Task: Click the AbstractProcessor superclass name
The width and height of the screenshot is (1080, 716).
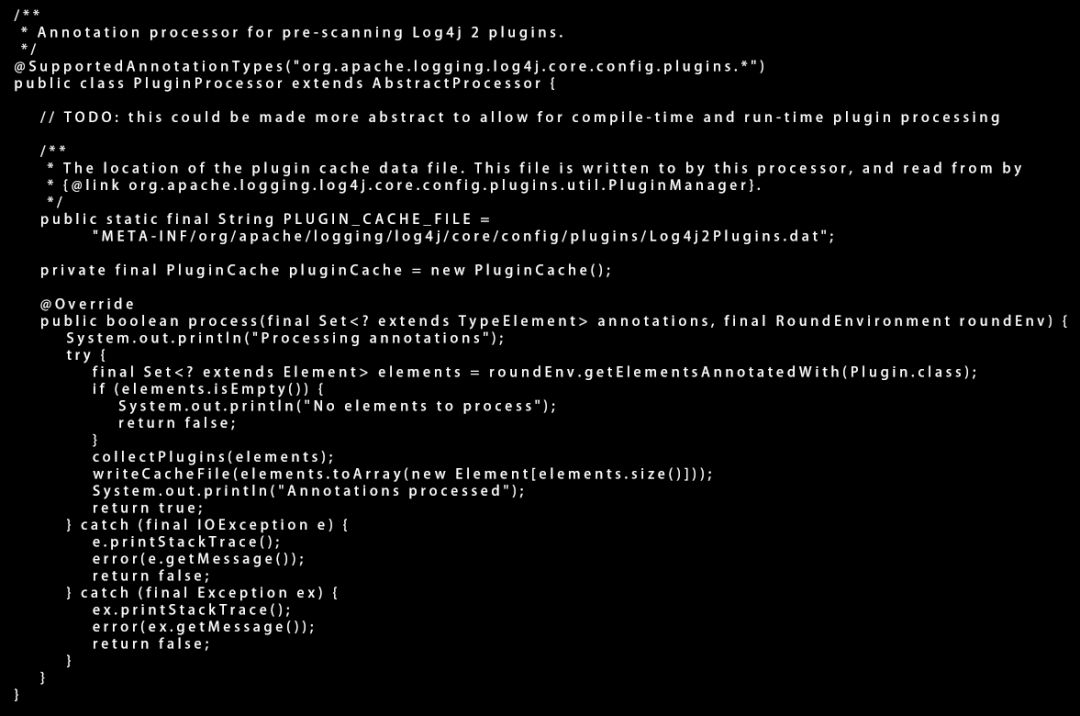Action: pos(457,83)
